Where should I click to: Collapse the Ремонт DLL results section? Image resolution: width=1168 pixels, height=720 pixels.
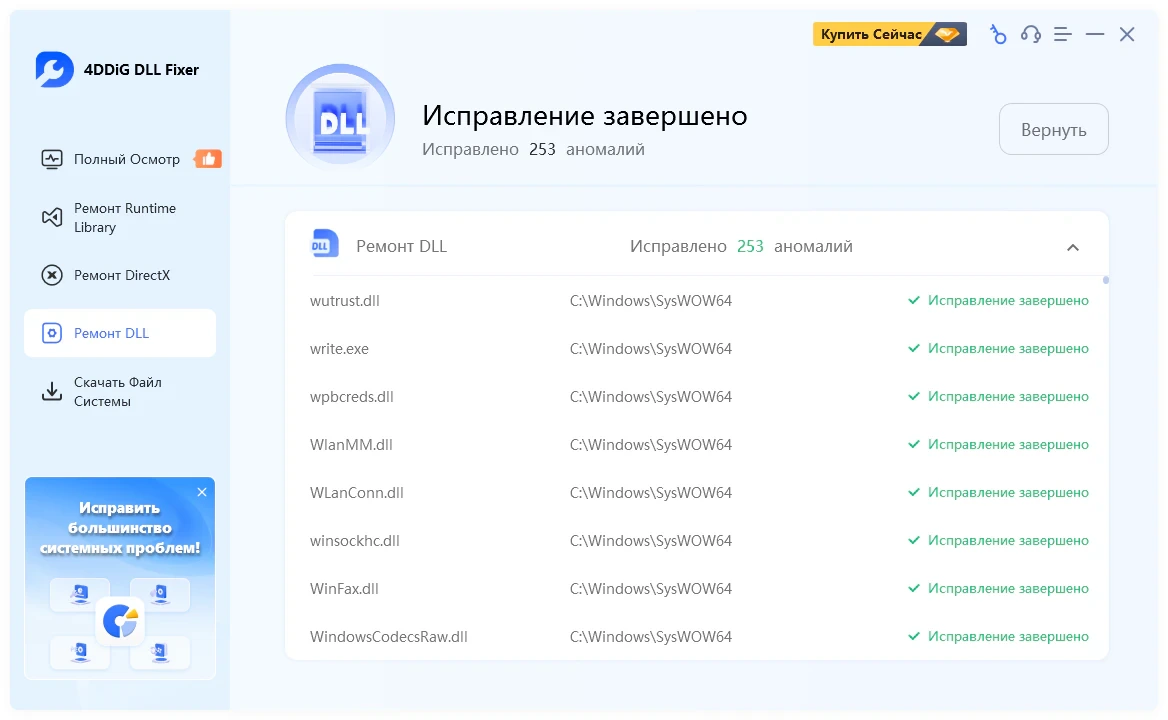click(1073, 247)
